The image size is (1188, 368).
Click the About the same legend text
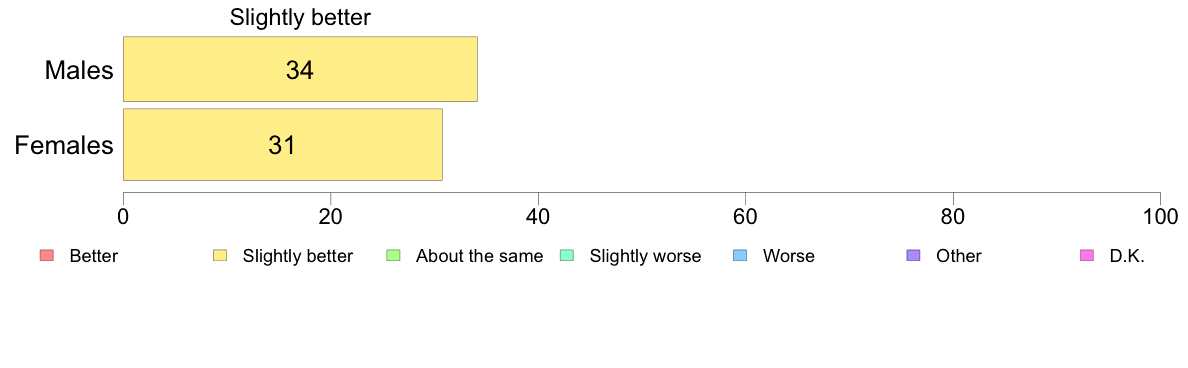pos(480,256)
